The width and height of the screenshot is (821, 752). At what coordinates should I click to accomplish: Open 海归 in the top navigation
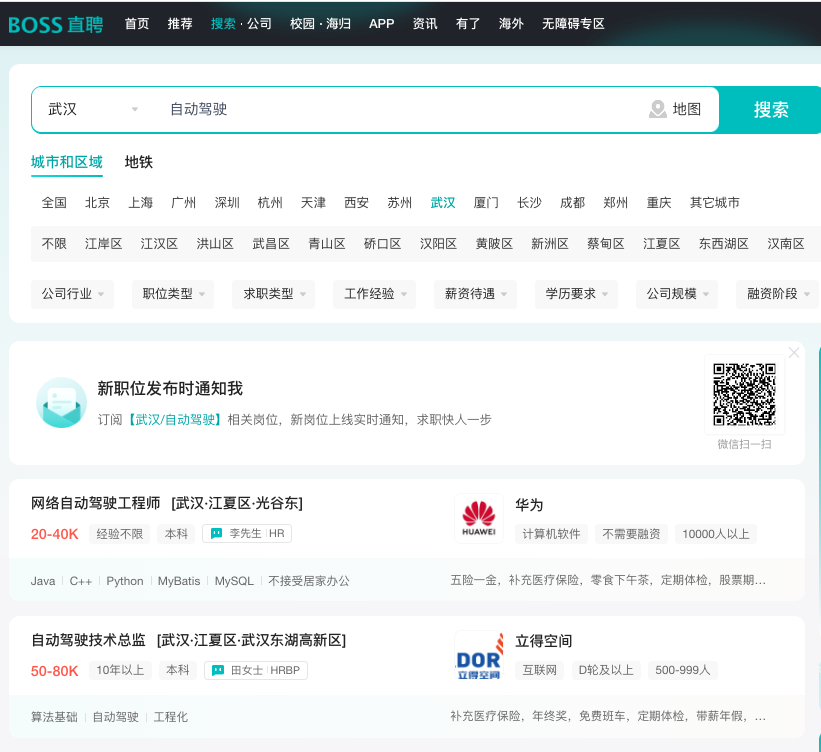click(339, 24)
